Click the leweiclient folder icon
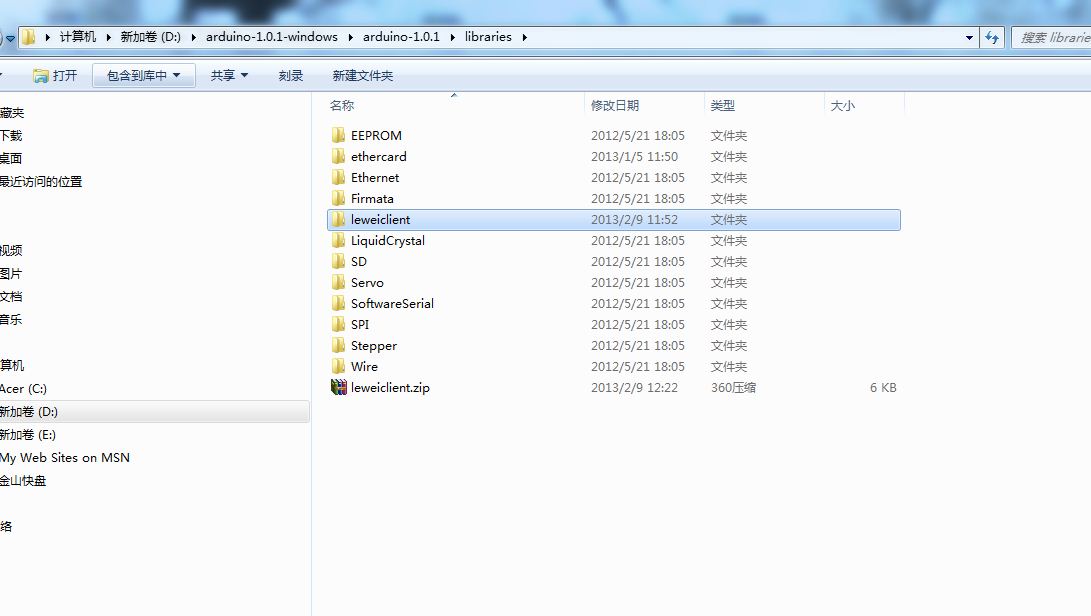Screen dimensions: 1091x616 [338, 219]
